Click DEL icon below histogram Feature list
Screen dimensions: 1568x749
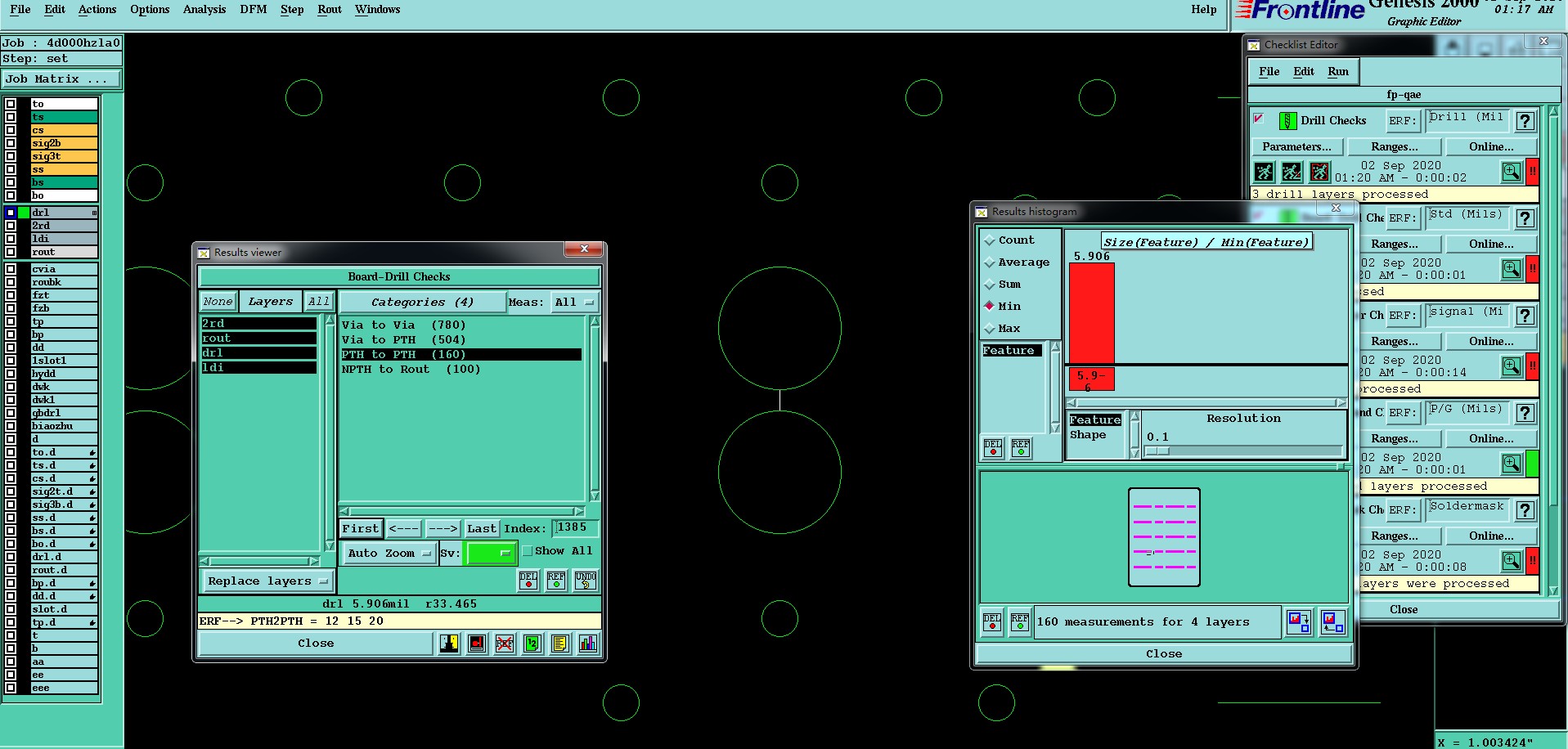tap(993, 448)
